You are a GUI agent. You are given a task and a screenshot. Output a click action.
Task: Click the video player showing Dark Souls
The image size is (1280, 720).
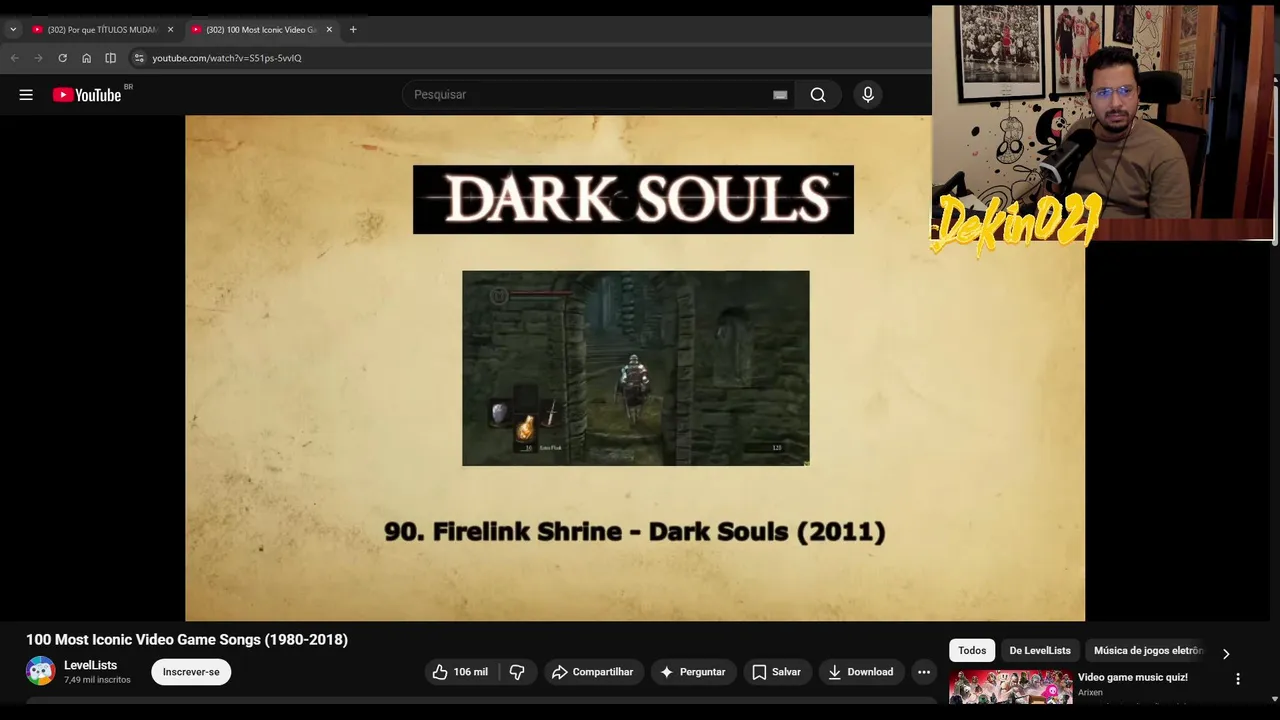point(635,368)
